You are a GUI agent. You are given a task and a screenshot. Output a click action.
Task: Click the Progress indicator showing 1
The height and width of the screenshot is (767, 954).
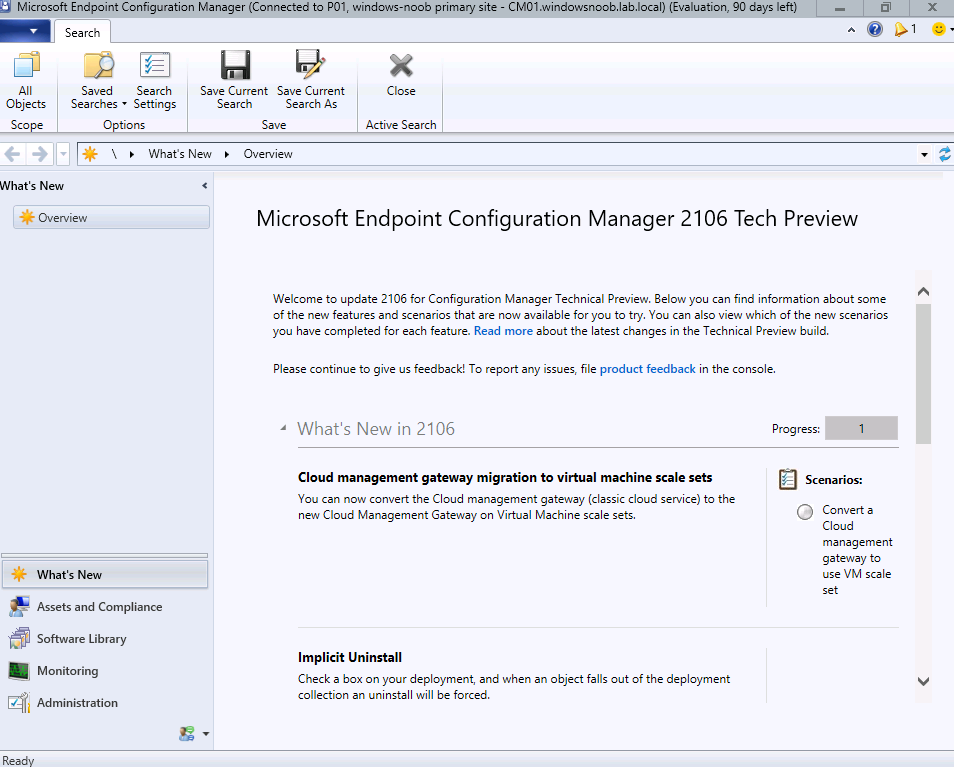pyautogui.click(x=861, y=428)
